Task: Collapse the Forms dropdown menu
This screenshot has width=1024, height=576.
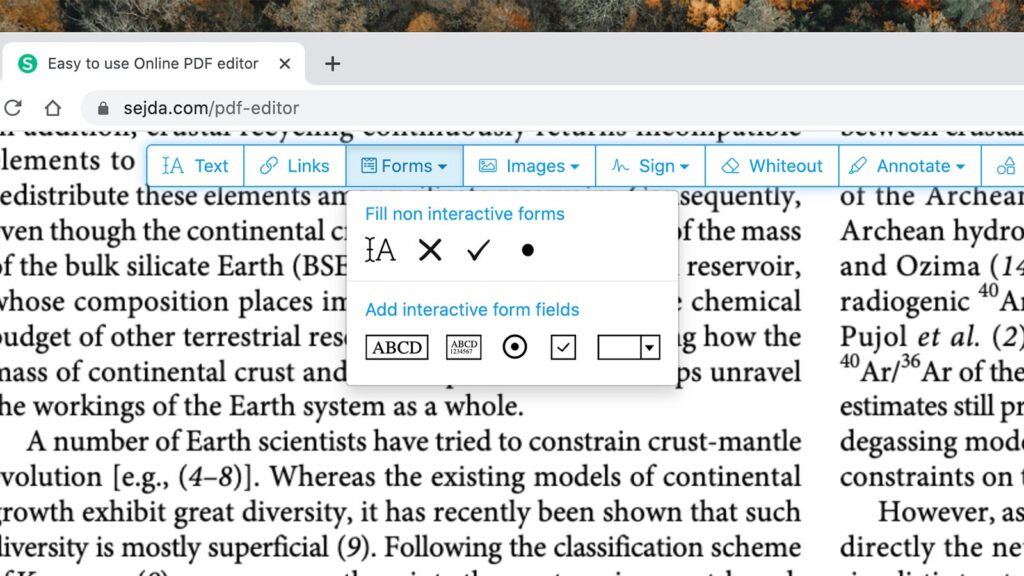Action: [404, 166]
